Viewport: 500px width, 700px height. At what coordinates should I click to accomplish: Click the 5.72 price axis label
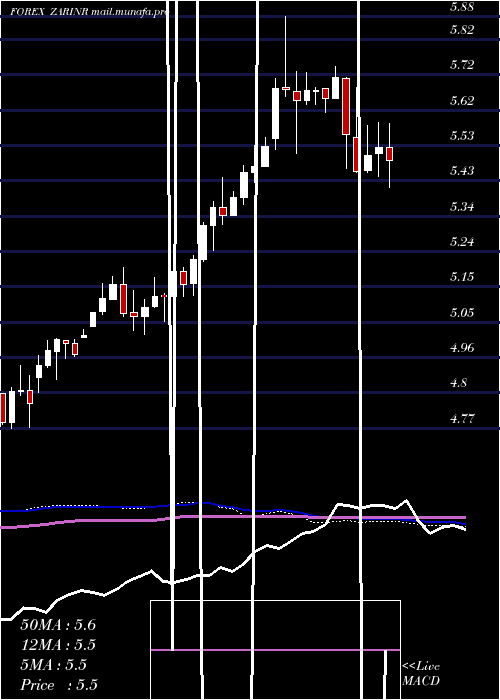461,65
